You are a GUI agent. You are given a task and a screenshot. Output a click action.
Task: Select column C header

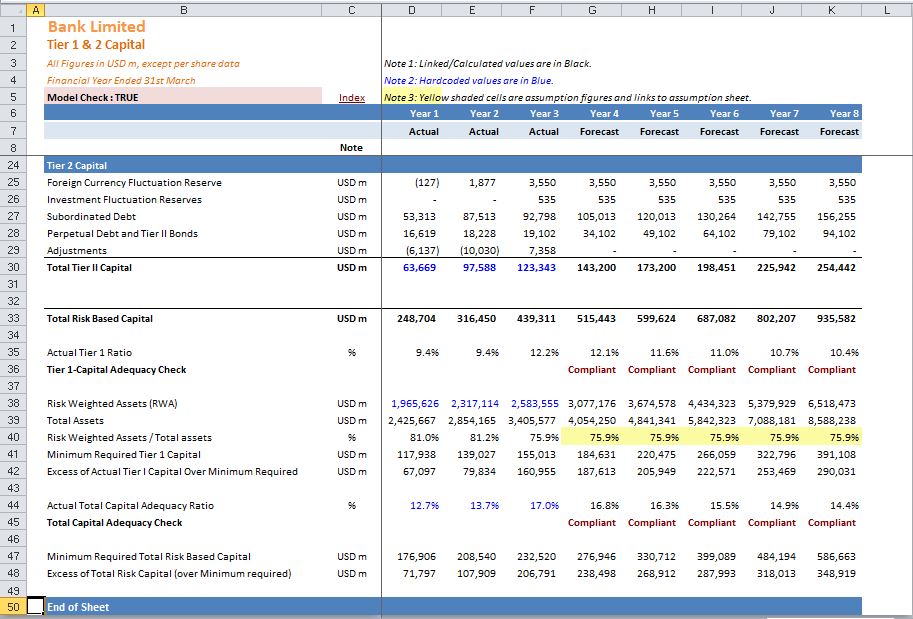click(352, 10)
